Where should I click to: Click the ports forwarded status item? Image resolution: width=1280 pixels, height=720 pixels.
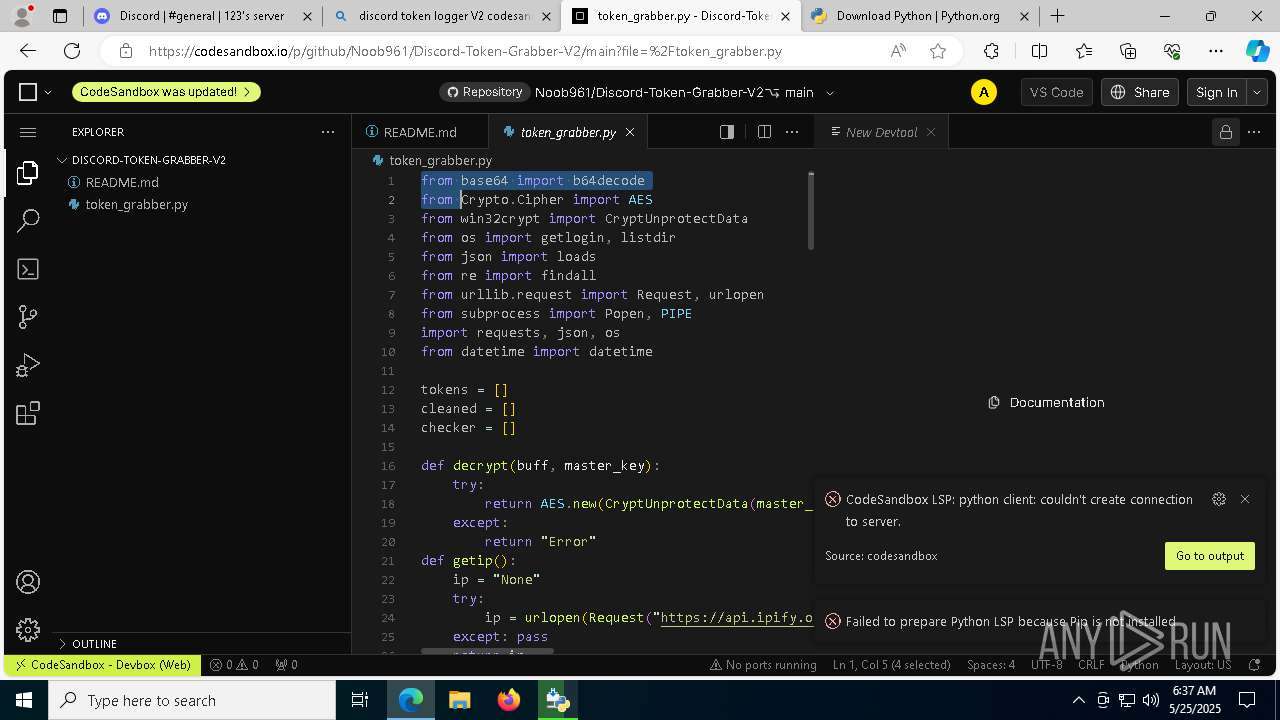tap(286, 665)
